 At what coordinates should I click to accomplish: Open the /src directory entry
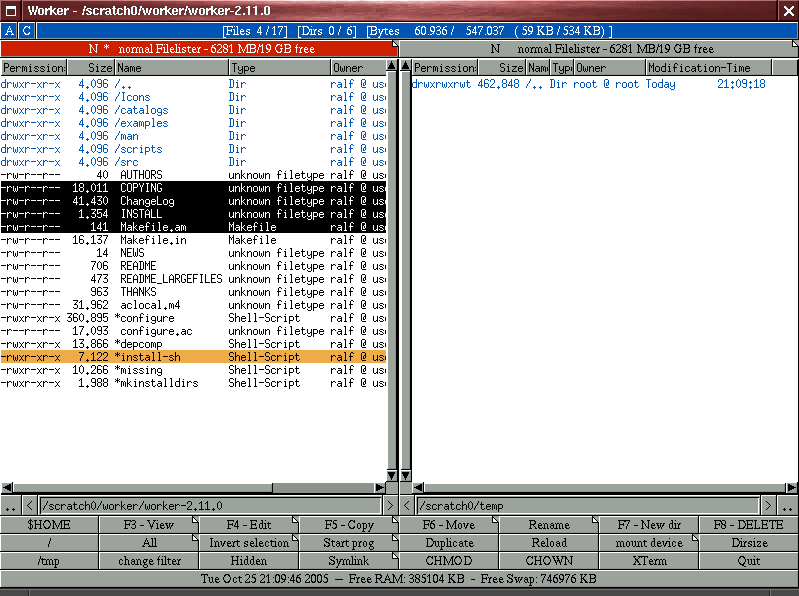tap(193, 162)
